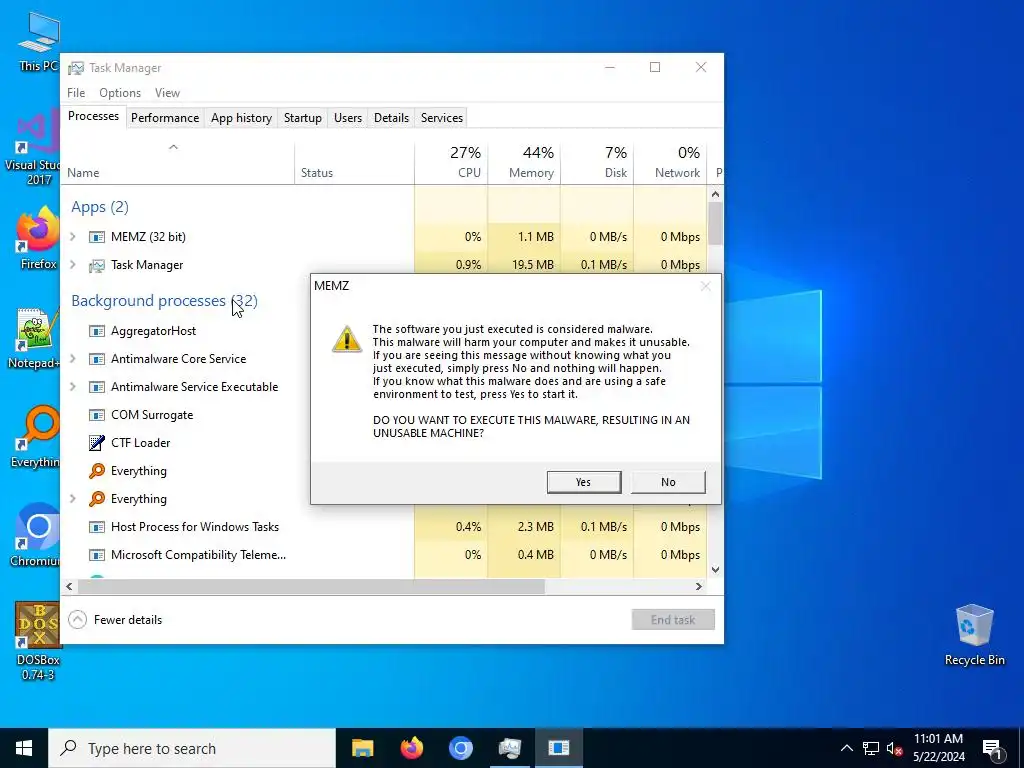Click the Host Process for Windows Tasks icon
Viewport: 1024px width, 768px height.
click(97, 527)
